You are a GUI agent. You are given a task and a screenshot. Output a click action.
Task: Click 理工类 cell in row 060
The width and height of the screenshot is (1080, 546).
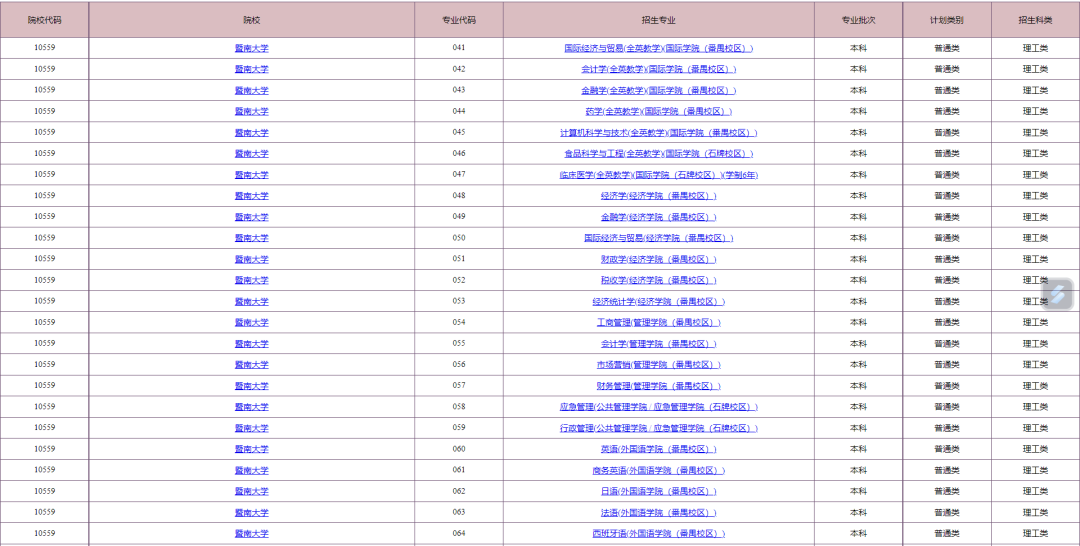pyautogui.click(x=1036, y=449)
